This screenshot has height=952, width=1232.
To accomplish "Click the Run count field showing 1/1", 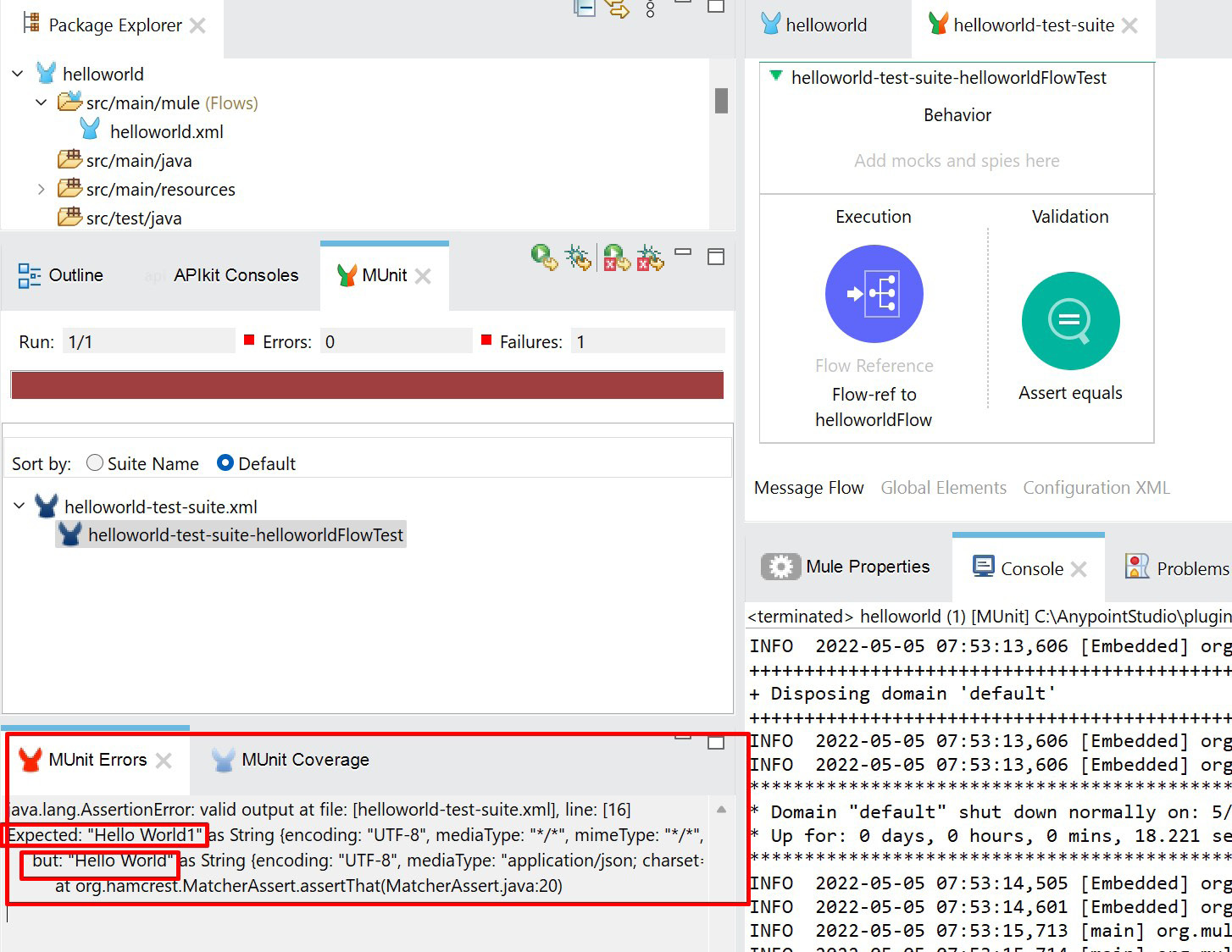I will 148,341.
